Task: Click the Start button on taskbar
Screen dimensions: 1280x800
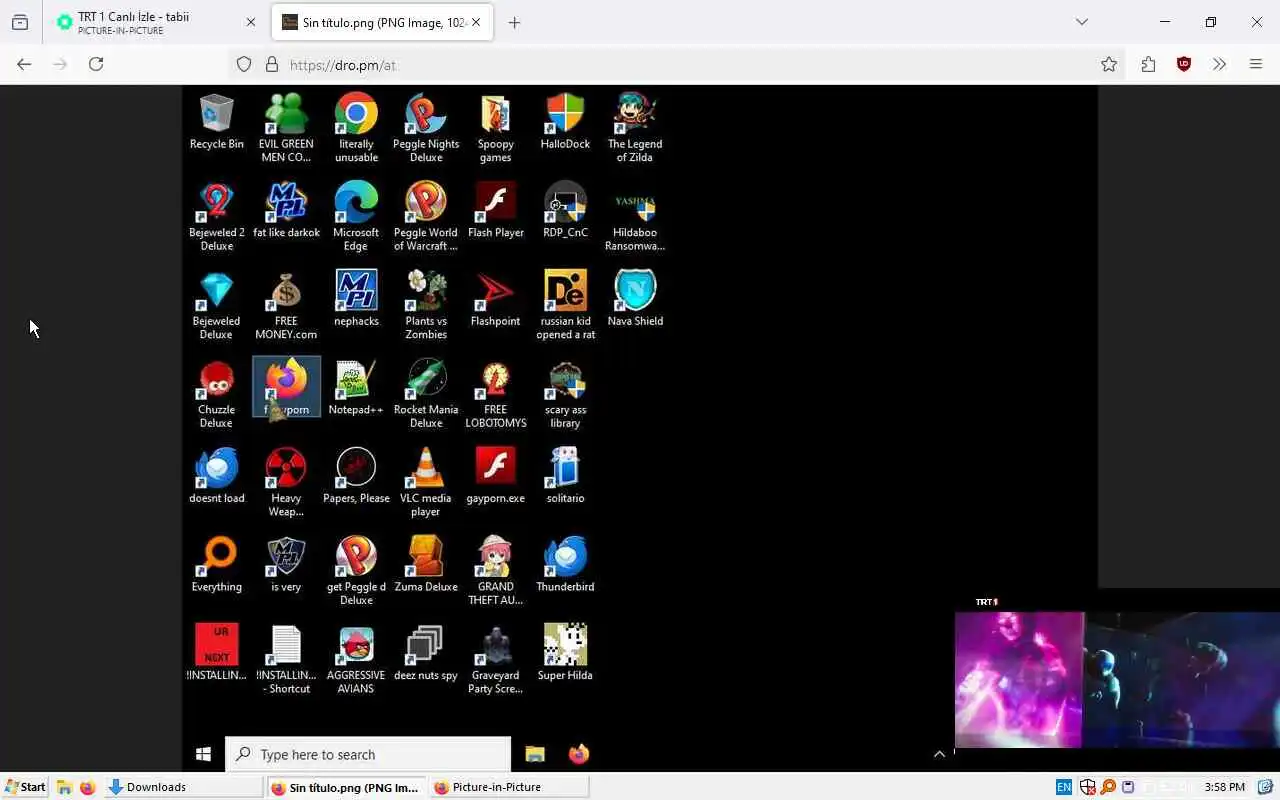Action: (25, 787)
